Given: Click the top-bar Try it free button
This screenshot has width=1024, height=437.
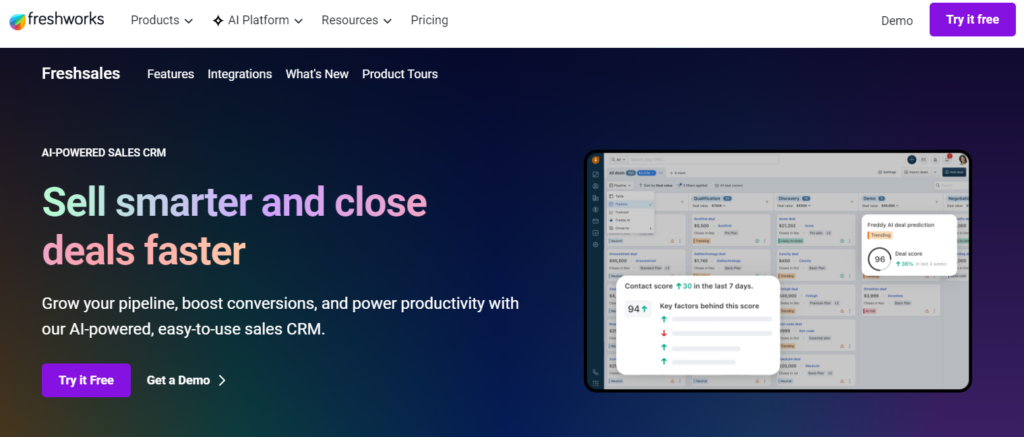Looking at the screenshot, I should click(972, 20).
